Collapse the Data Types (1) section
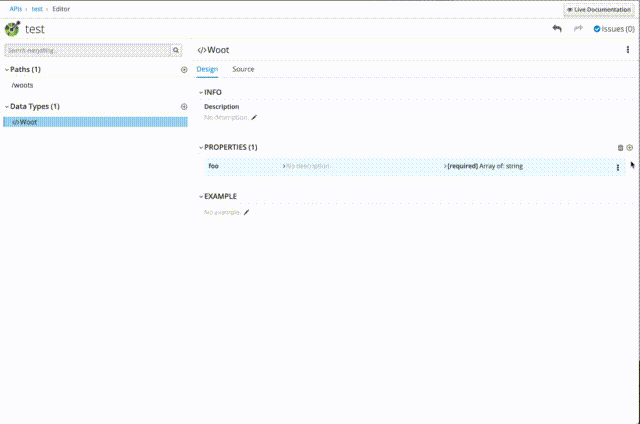This screenshot has width=640, height=424. coord(7,107)
